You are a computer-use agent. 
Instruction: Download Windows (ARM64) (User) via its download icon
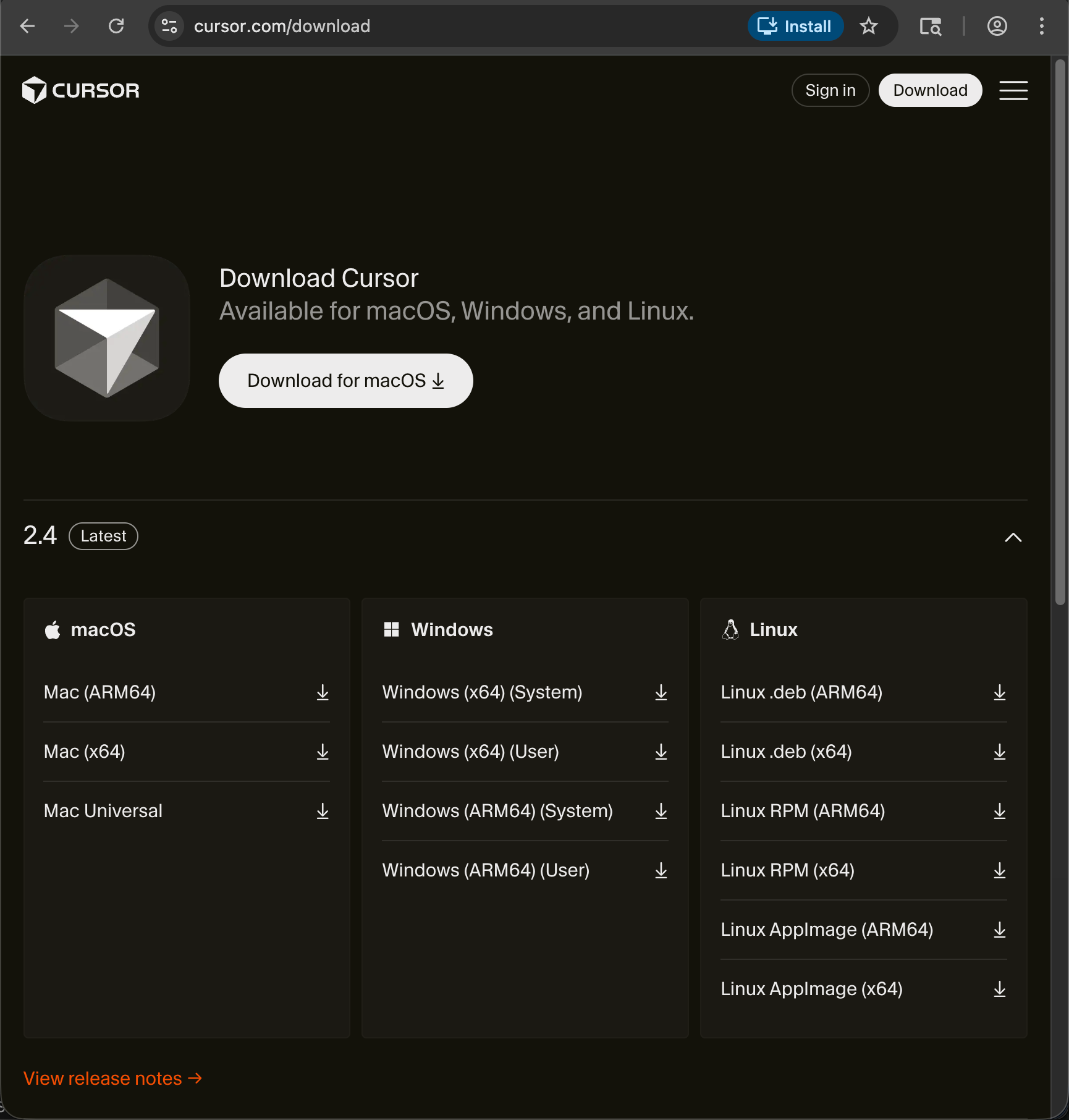click(661, 870)
